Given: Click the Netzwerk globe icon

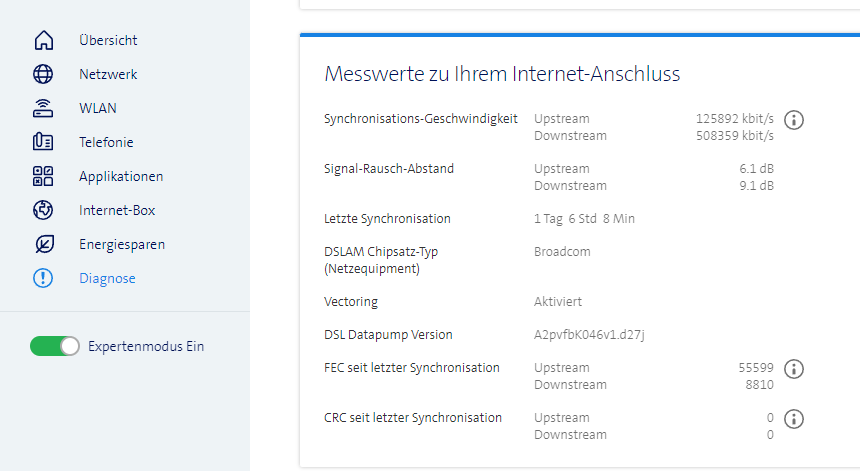Looking at the screenshot, I should click(43, 75).
